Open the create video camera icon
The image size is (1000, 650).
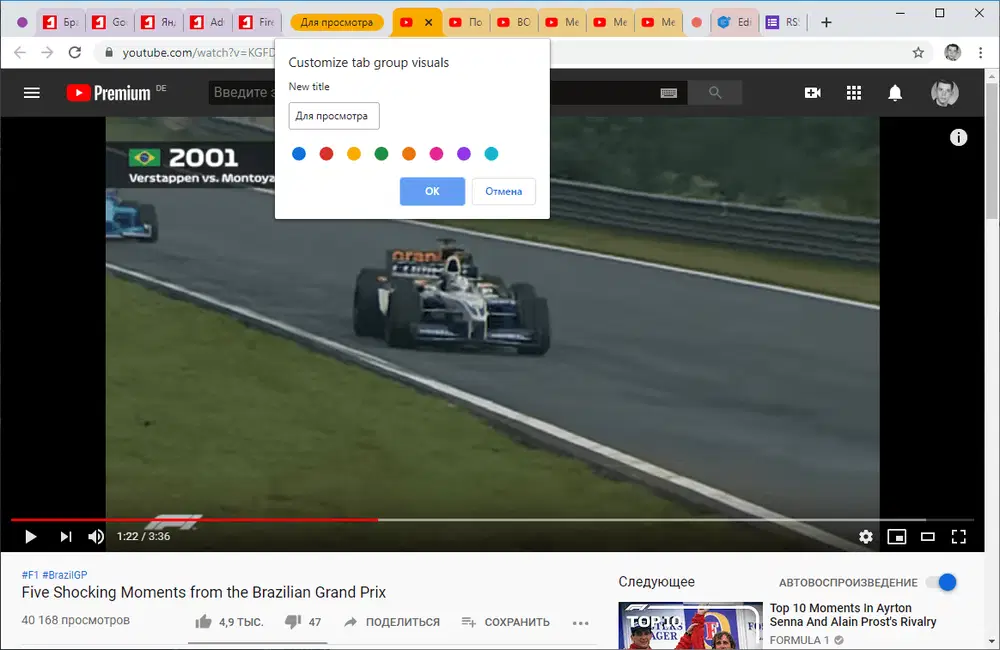(x=812, y=93)
